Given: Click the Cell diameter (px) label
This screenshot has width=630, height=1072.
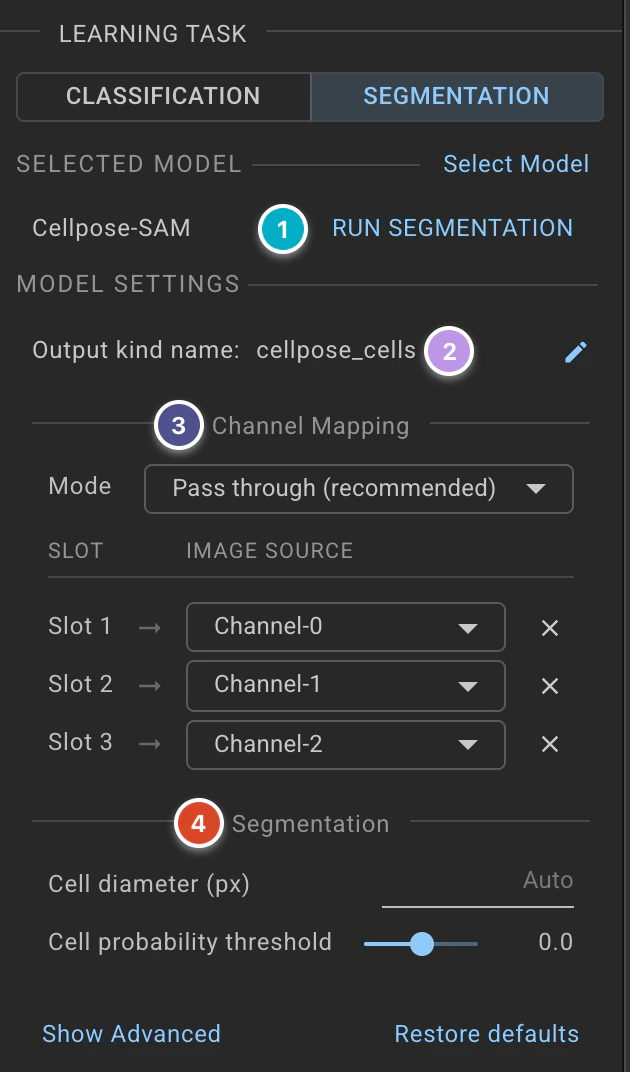Looking at the screenshot, I should 149,885.
